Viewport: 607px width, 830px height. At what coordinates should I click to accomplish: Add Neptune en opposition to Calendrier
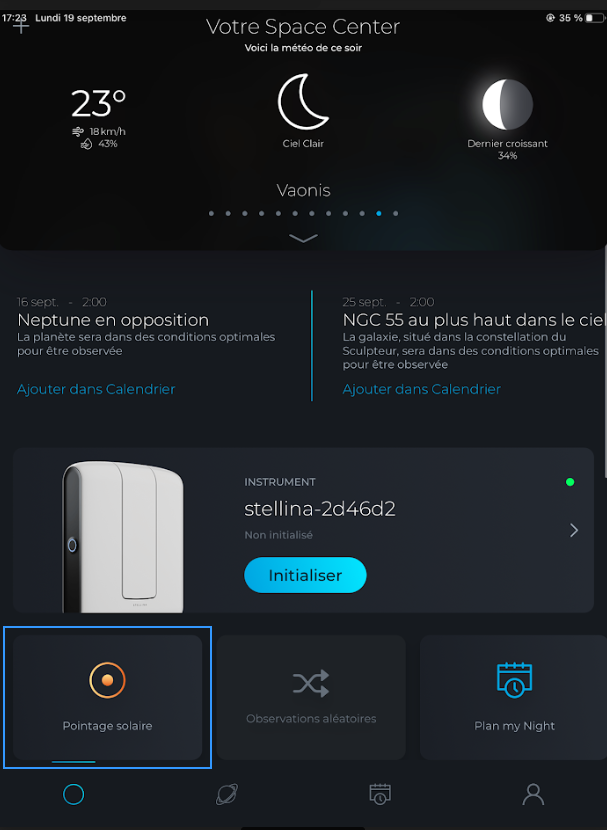point(96,389)
